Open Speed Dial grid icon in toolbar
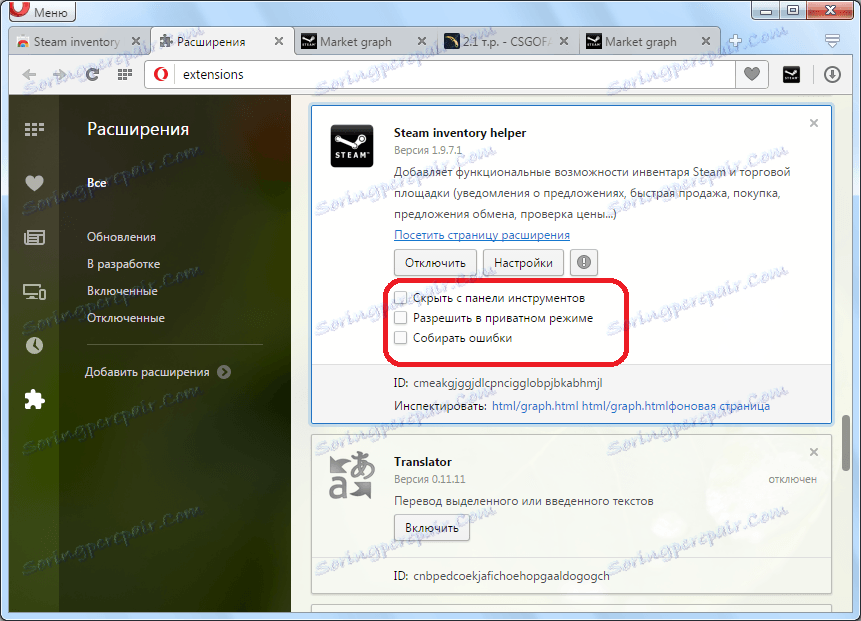 tap(125, 75)
